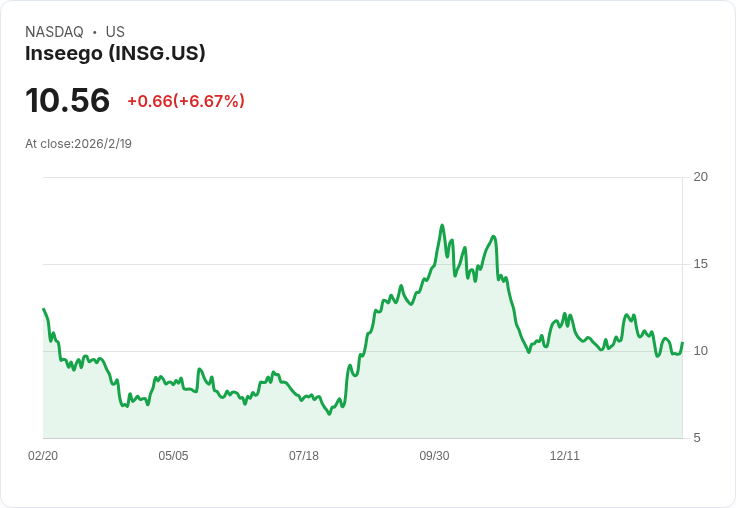
Task: Click the +0.66(+6.67%) price change
Action: pos(186,101)
